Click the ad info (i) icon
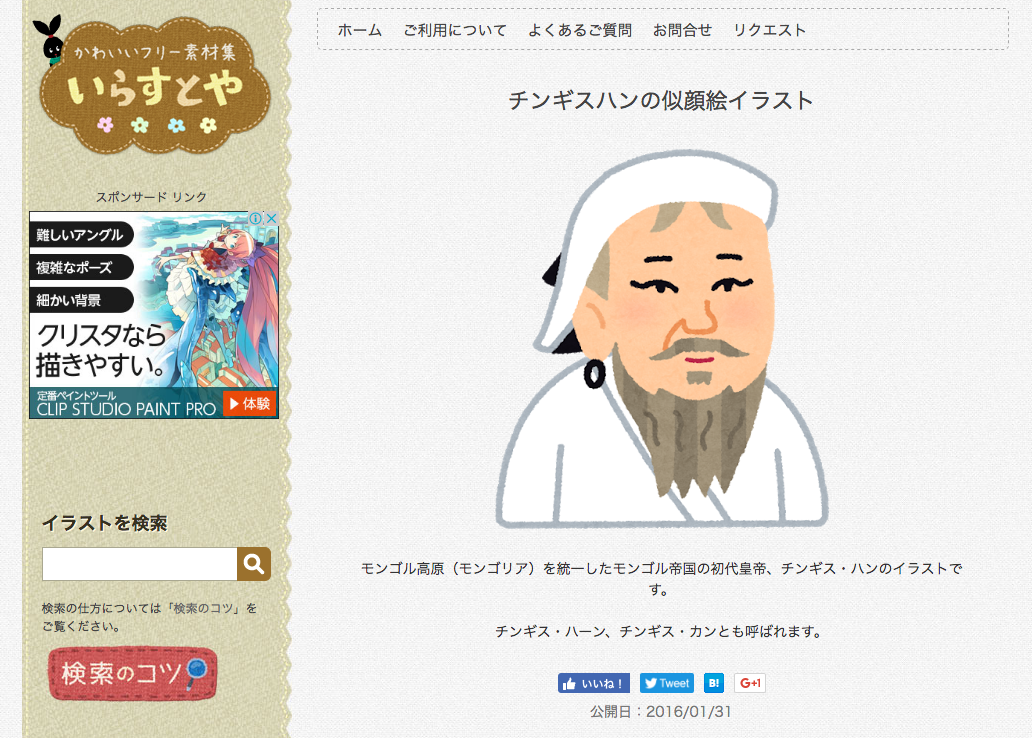 point(255,219)
